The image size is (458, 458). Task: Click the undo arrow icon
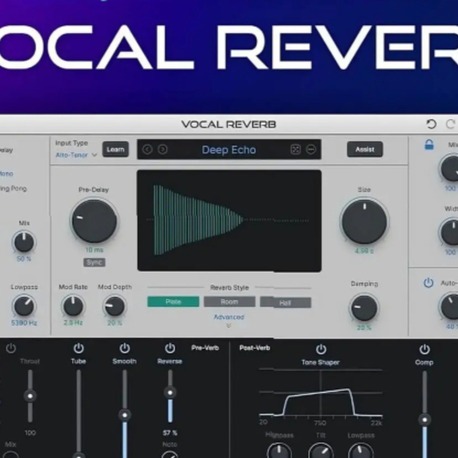tap(431, 124)
